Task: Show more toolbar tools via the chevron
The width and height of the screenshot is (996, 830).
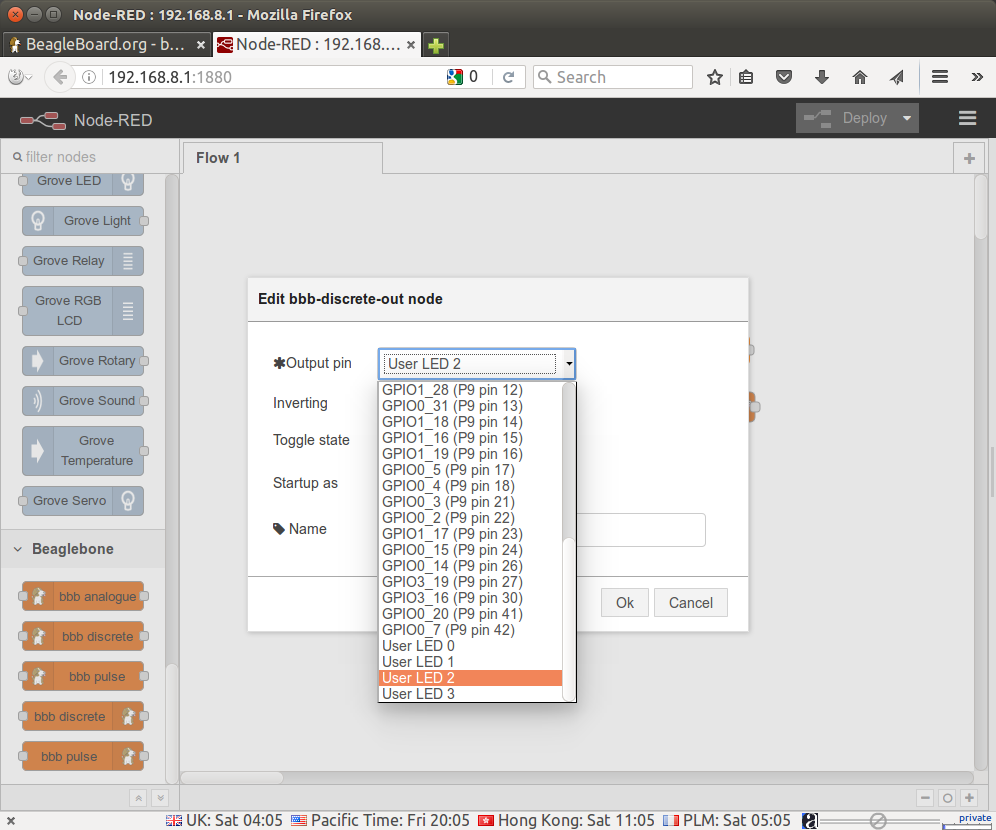Action: point(977,77)
